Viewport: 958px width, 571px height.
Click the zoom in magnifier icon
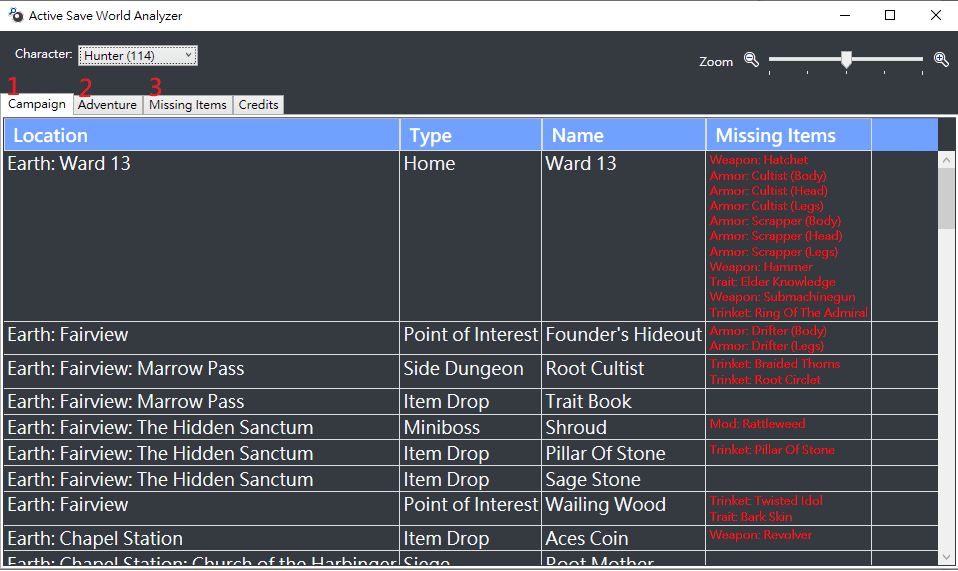point(942,59)
